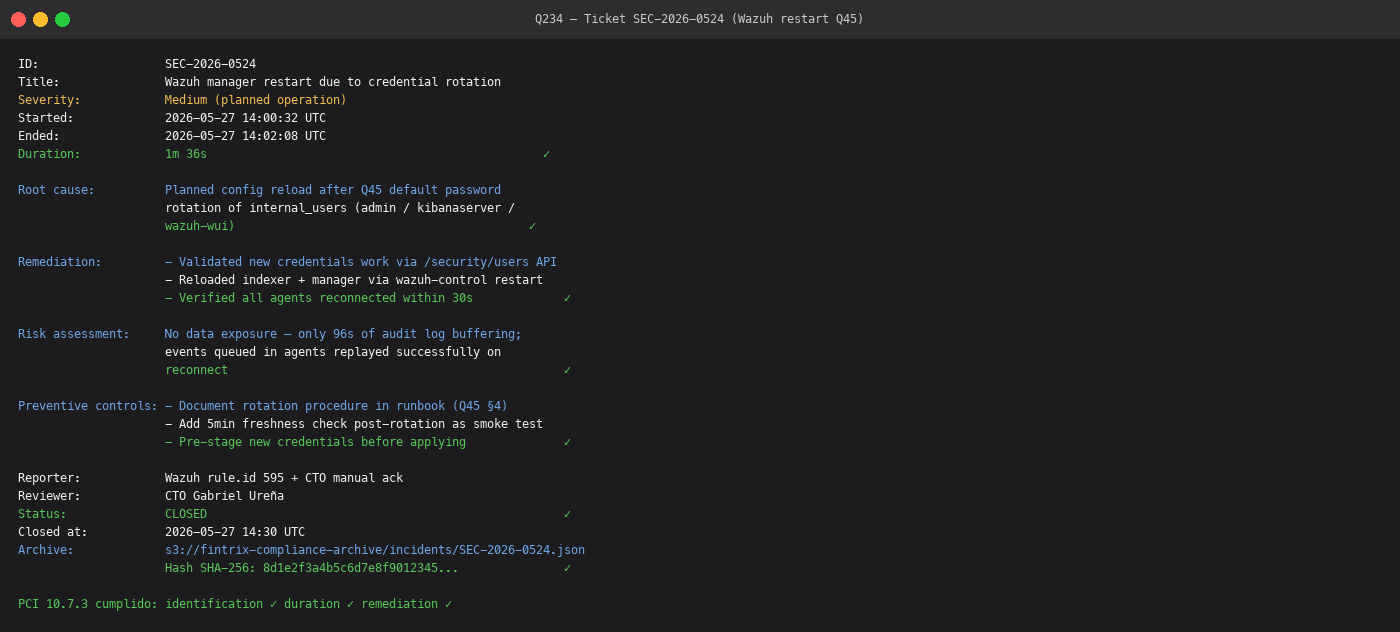Click the 'Reviewer:' label
This screenshot has height=632, width=1400.
point(49,496)
